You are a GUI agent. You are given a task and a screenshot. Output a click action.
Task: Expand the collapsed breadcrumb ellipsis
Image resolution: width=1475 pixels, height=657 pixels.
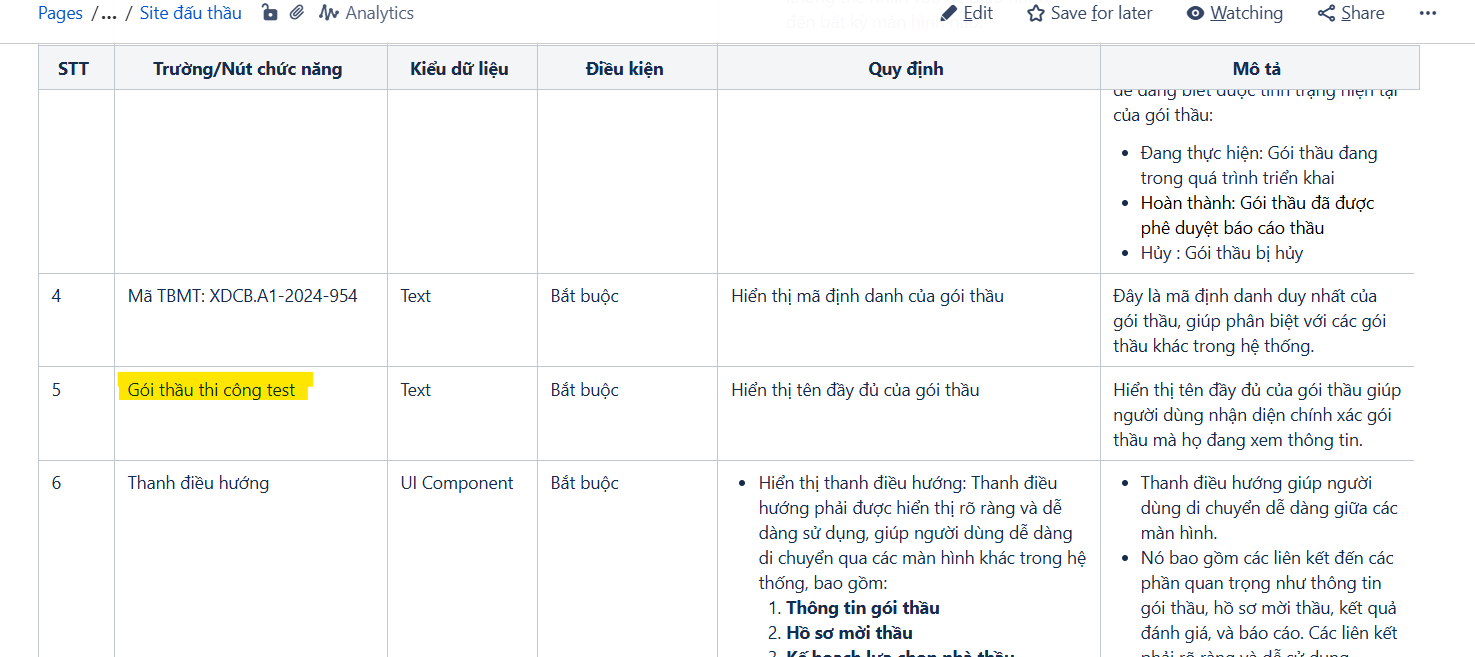(109, 13)
